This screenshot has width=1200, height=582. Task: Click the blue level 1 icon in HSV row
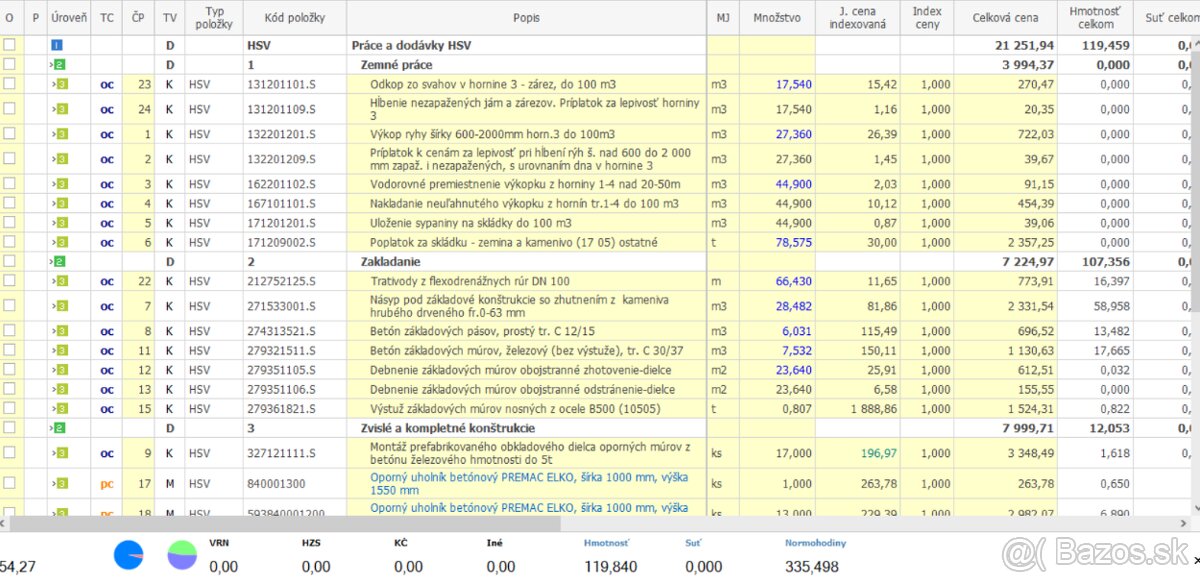[x=57, y=45]
